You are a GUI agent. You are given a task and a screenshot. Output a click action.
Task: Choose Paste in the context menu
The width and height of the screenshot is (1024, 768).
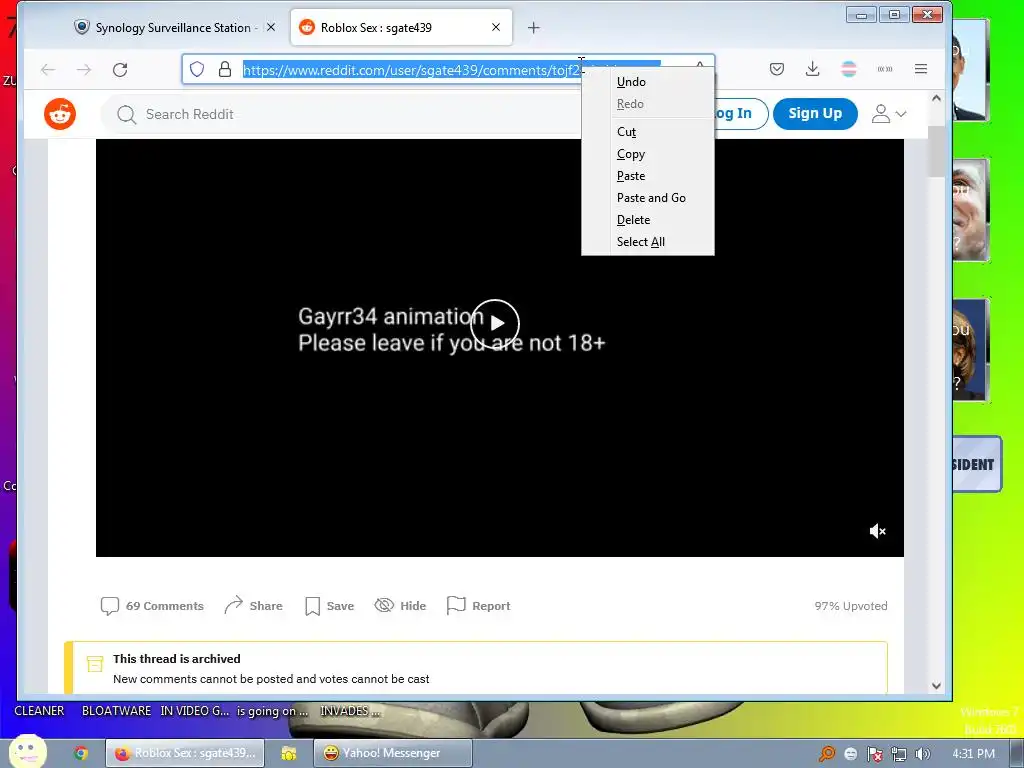648,176
